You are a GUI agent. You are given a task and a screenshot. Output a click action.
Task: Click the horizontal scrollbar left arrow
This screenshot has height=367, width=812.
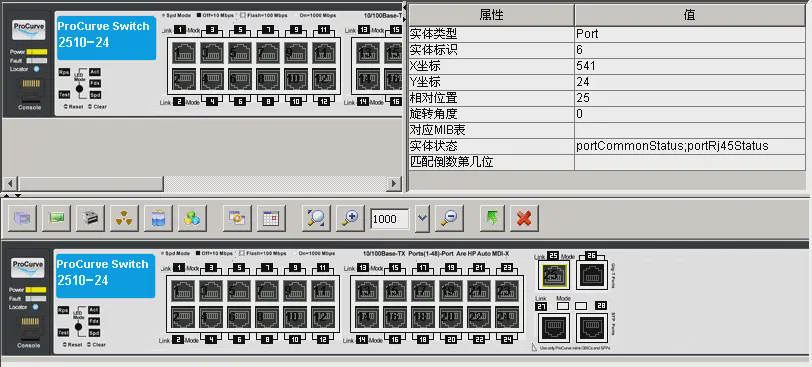(x=10, y=183)
